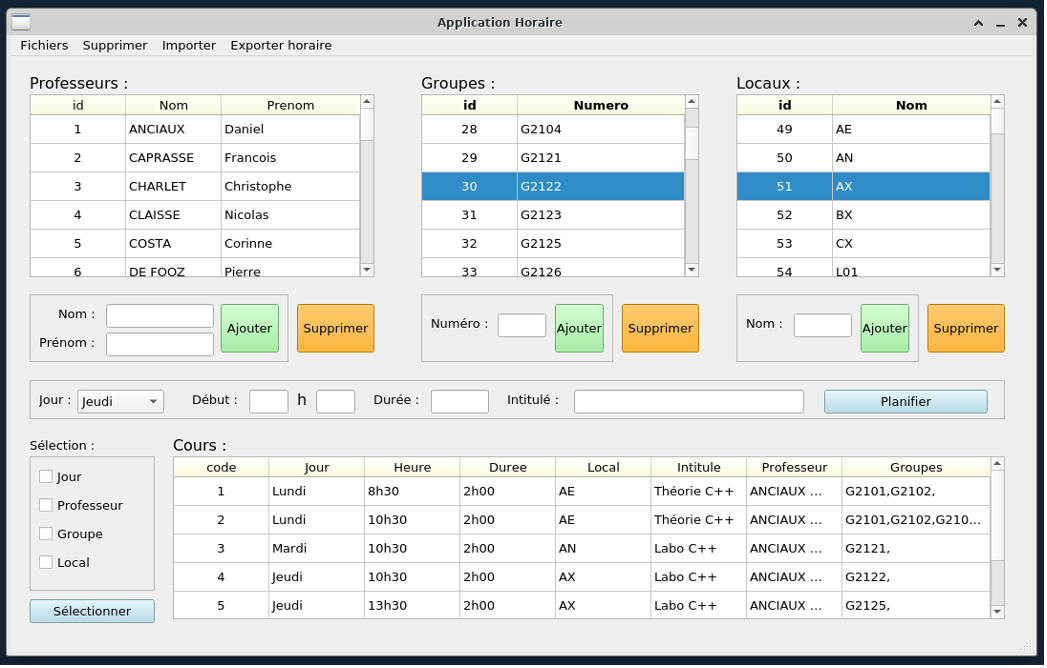The image size is (1047, 668).
Task: Open the Supprimer menu
Action: click(x=115, y=45)
